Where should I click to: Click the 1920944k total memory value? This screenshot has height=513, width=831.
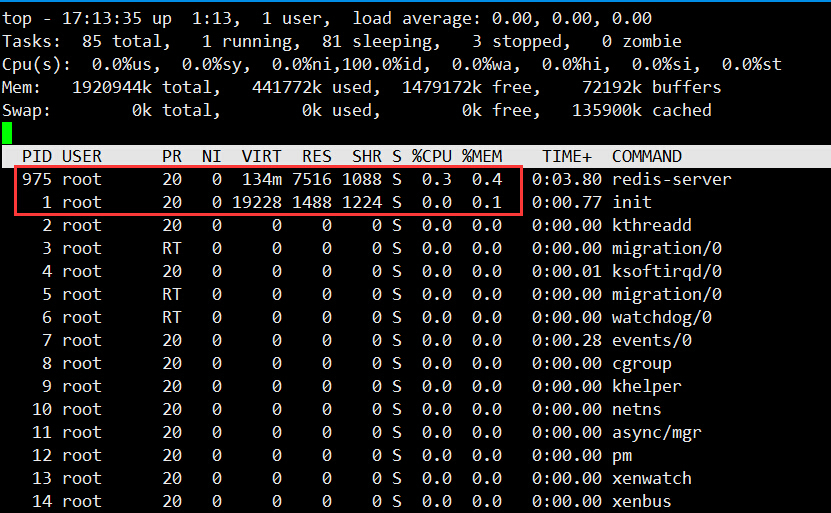tap(116, 87)
